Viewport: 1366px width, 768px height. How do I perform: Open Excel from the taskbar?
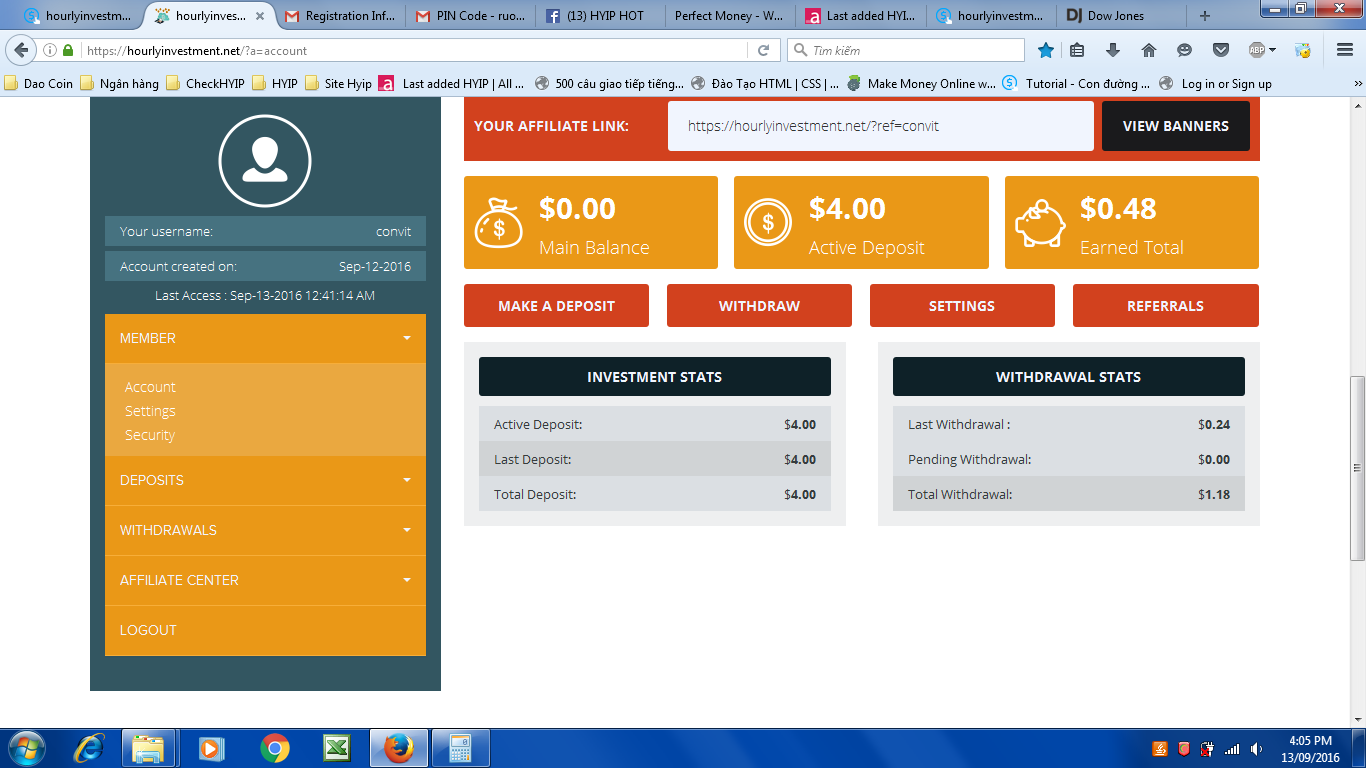336,748
